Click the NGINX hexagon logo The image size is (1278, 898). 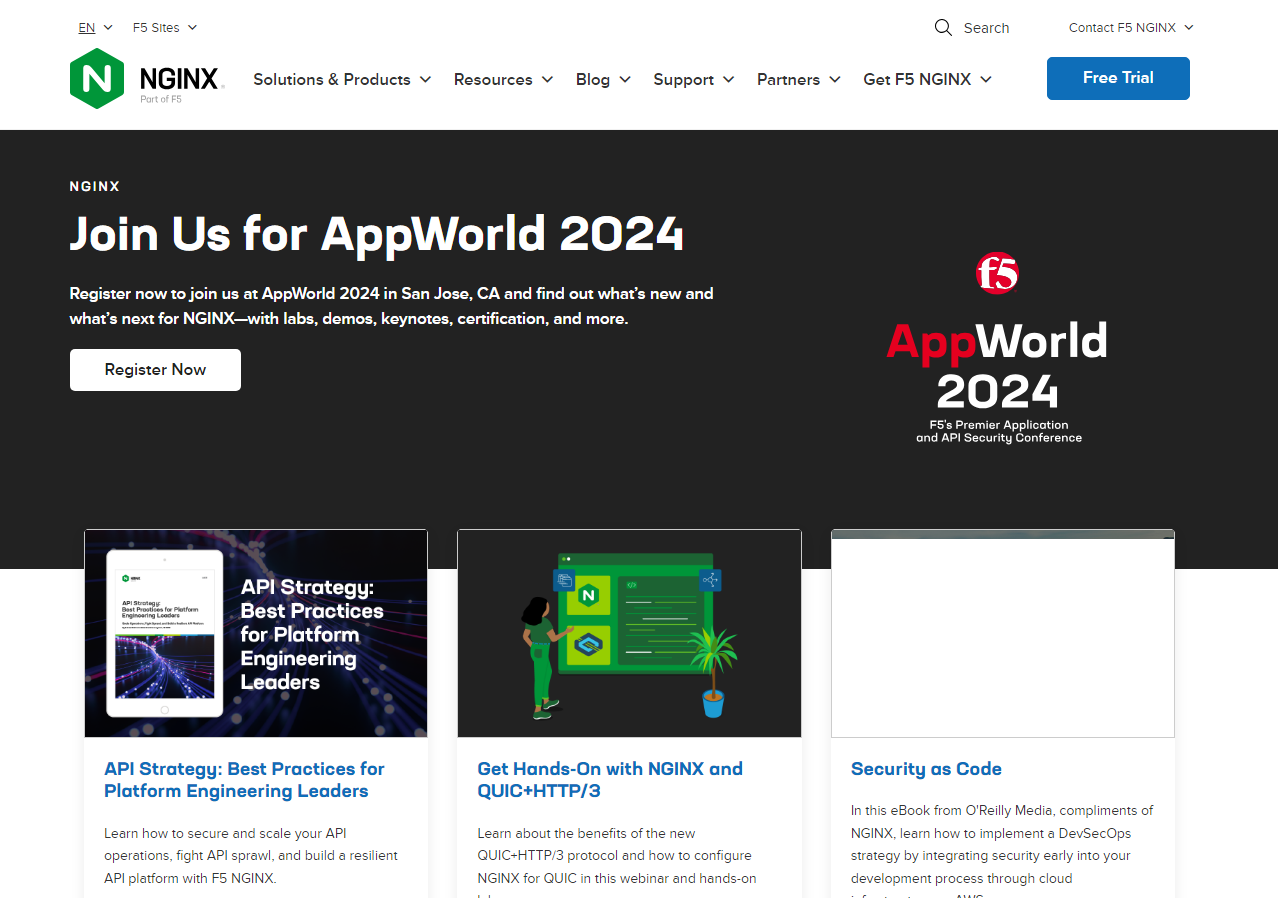pyautogui.click(x=97, y=79)
